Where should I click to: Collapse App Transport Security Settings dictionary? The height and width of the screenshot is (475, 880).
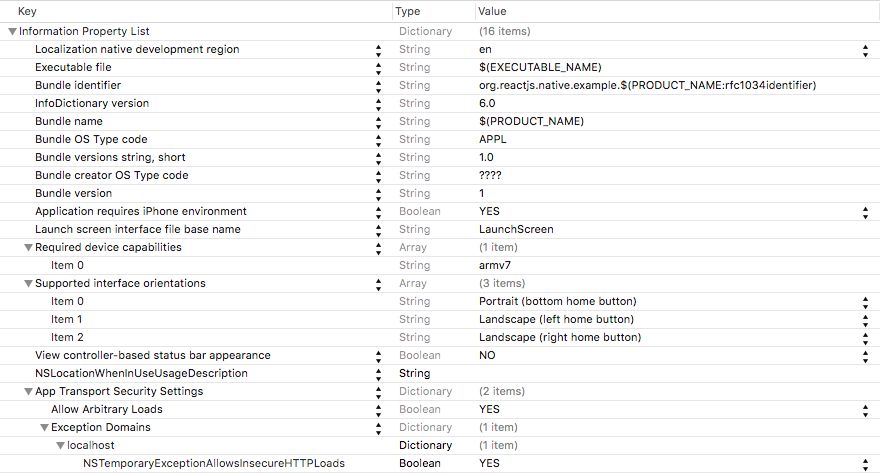click(28, 391)
